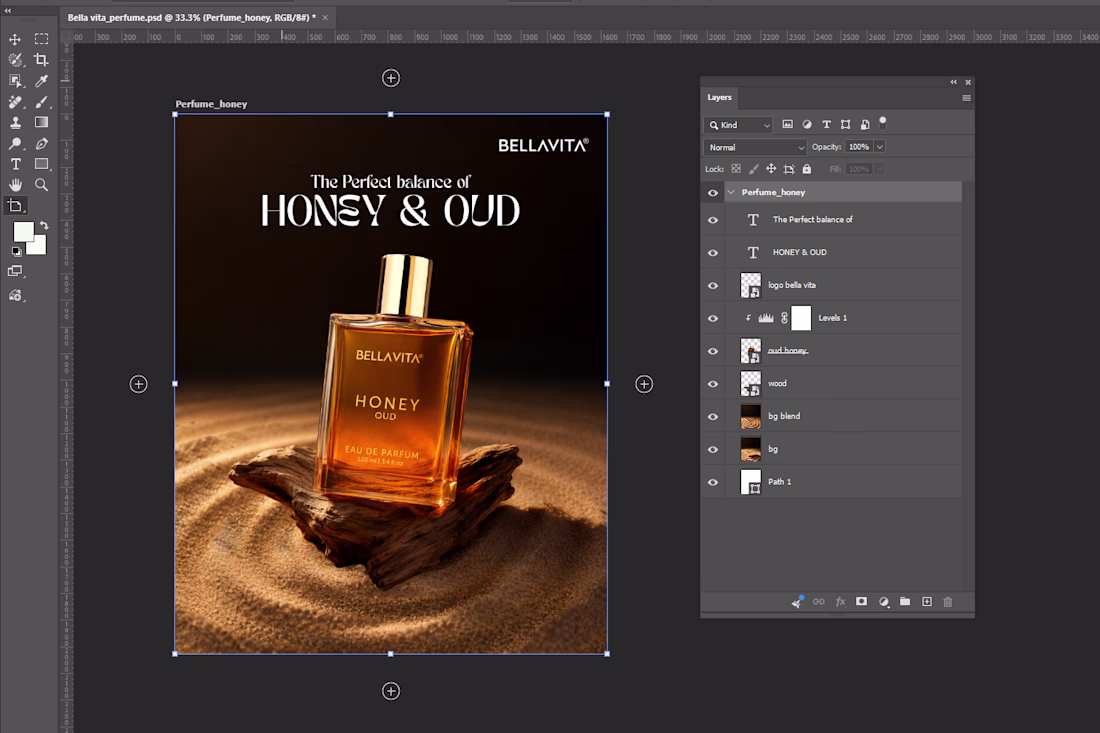Create new fill or adjustment layer
Screen dimensions: 1100x733
click(x=884, y=602)
